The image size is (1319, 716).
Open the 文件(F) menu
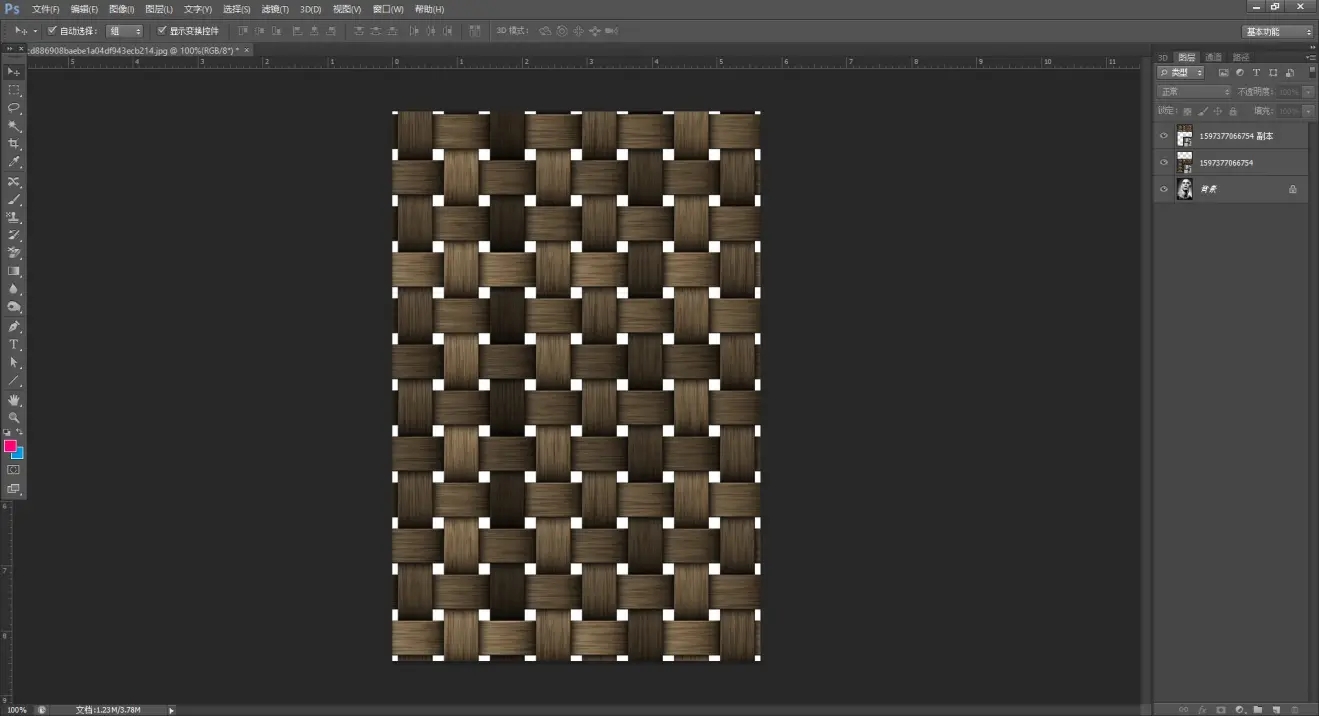(46, 9)
